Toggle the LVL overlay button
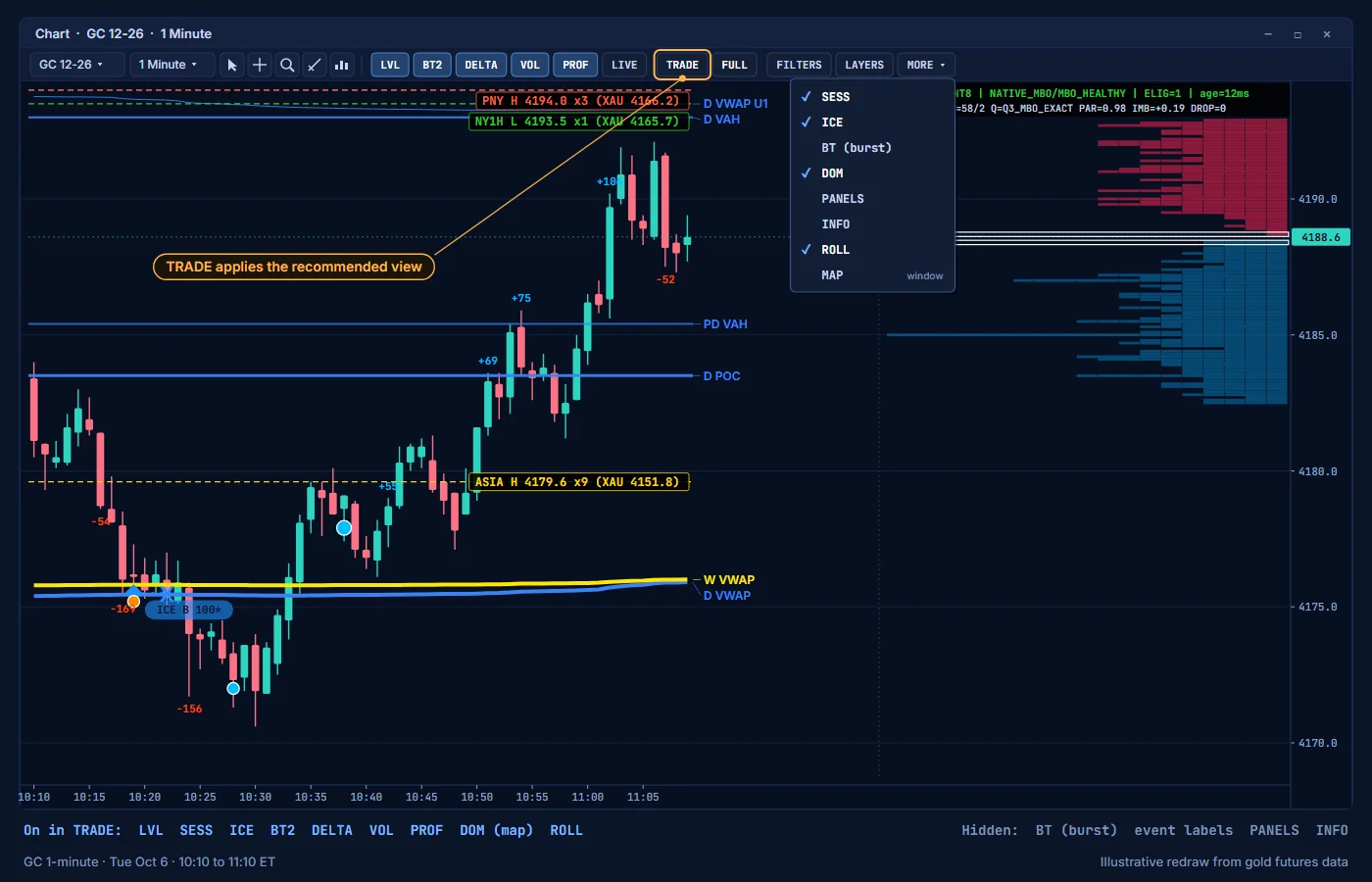This screenshot has width=1372, height=882. [x=390, y=65]
